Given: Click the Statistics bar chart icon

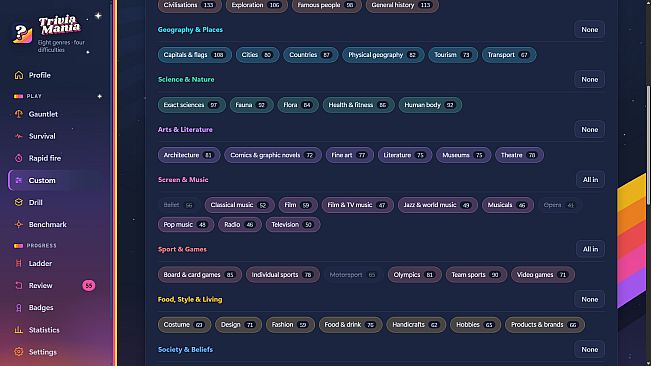Looking at the screenshot, I should click(19, 330).
